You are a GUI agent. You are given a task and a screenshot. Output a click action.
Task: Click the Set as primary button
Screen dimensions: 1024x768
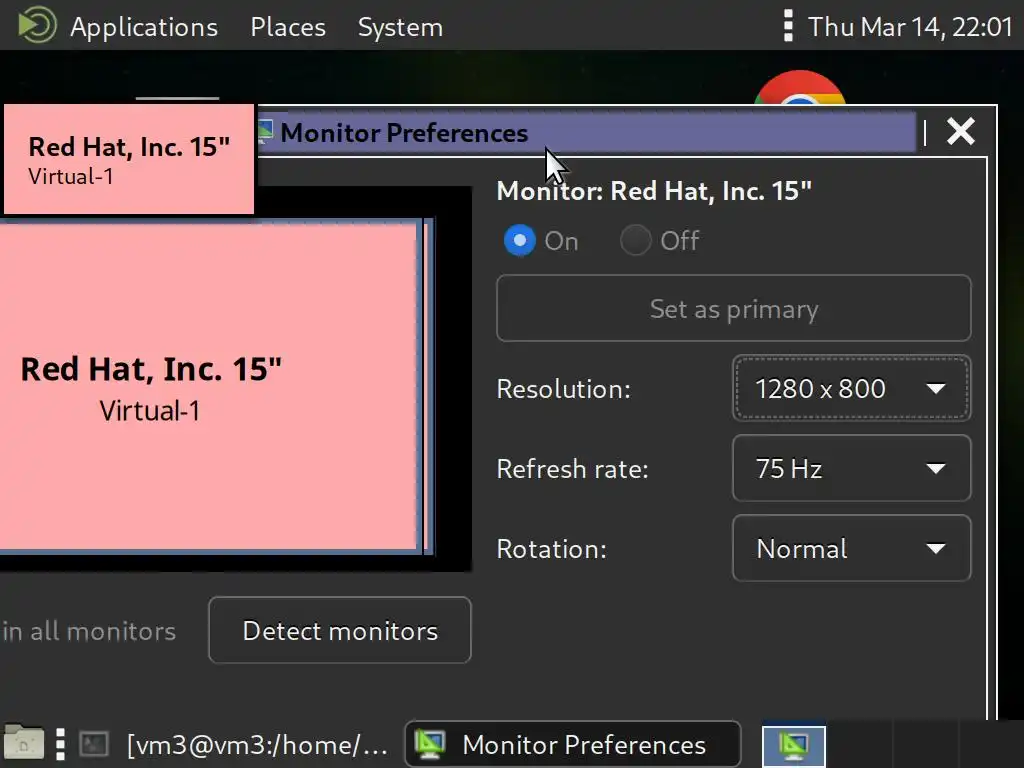pyautogui.click(x=734, y=308)
